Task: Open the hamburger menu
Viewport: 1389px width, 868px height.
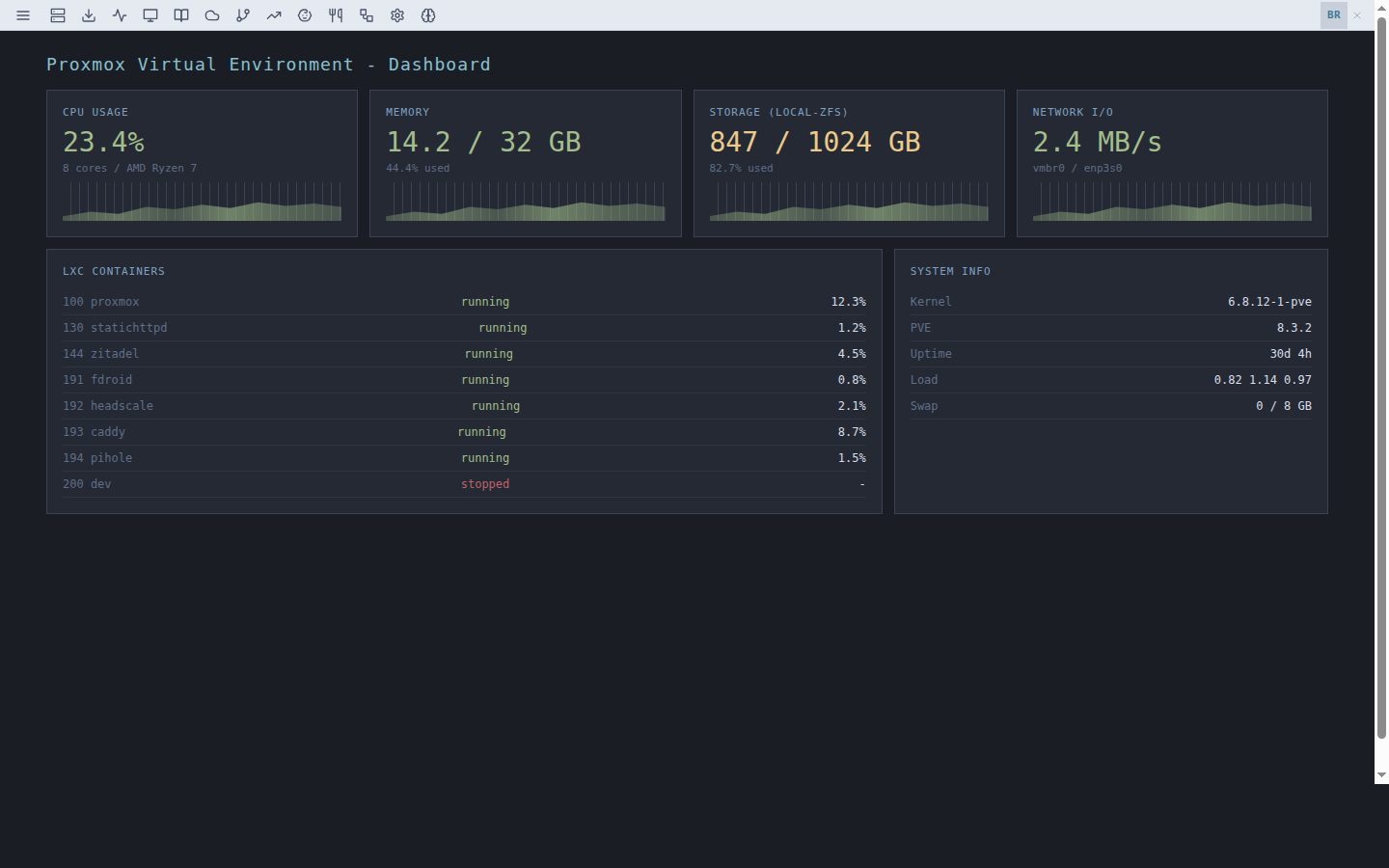Action: point(23,15)
